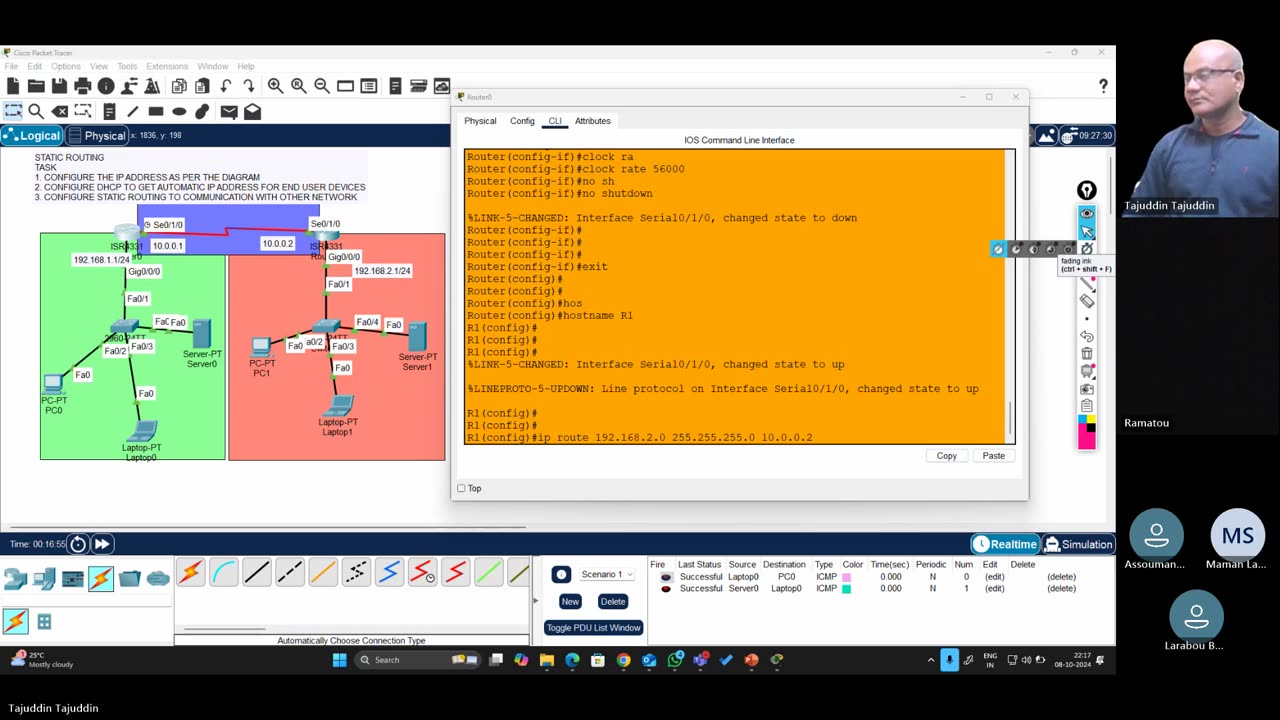
Task: Pick the Draw Ellipse tool
Action: point(179,112)
